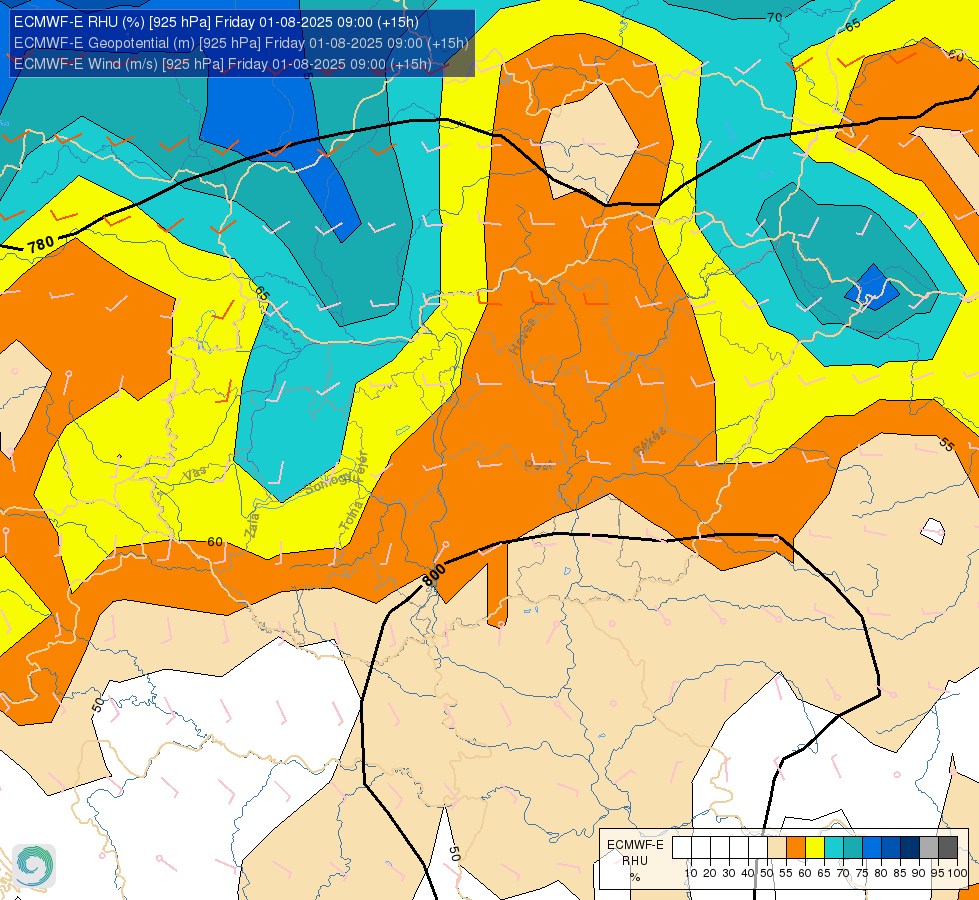The image size is (979, 900).
Task: Click the '40' tick label in the legend
Action: (x=747, y=873)
